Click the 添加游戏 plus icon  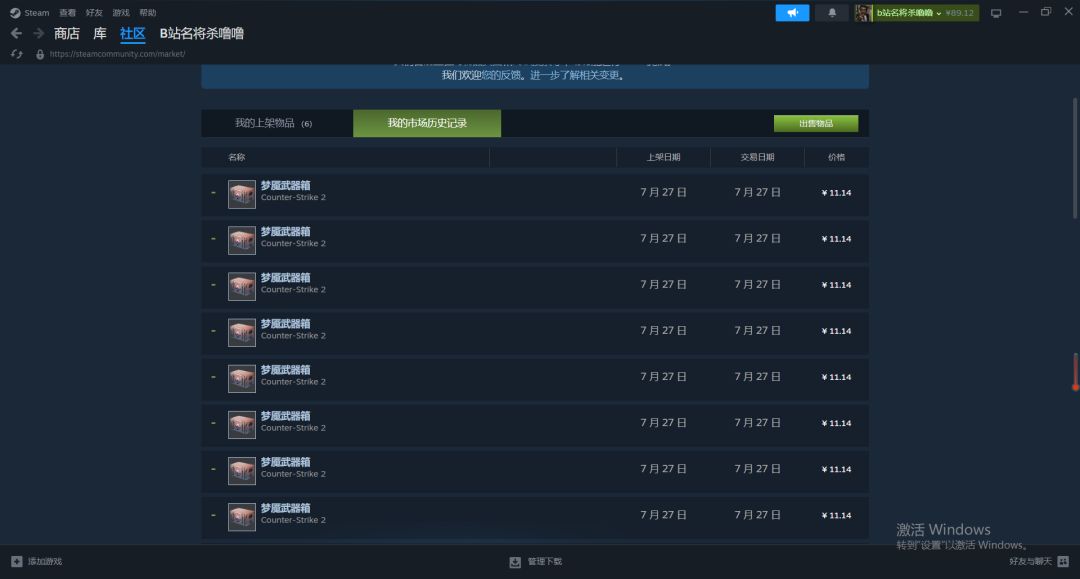(17, 562)
